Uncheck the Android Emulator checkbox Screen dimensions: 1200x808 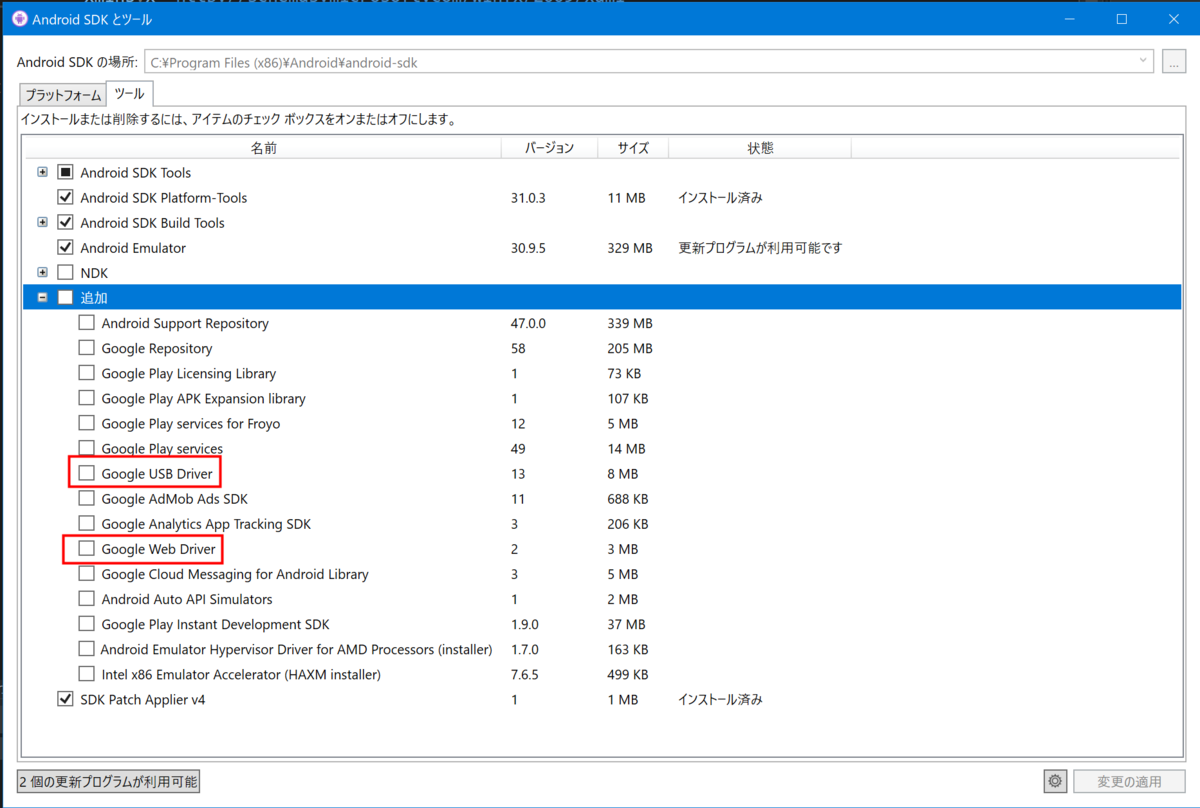(x=66, y=247)
